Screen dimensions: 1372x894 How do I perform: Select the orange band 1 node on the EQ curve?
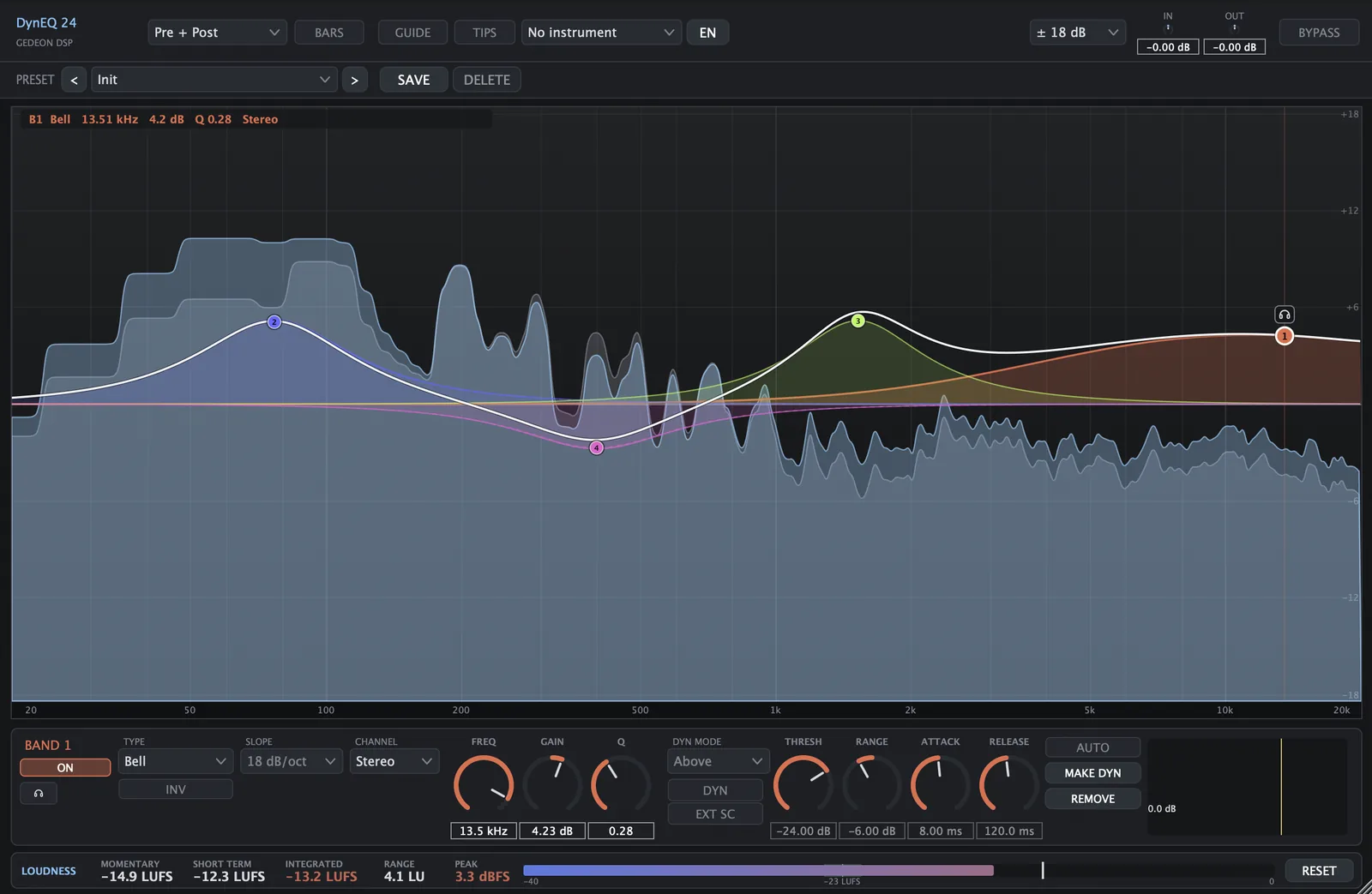click(1284, 336)
